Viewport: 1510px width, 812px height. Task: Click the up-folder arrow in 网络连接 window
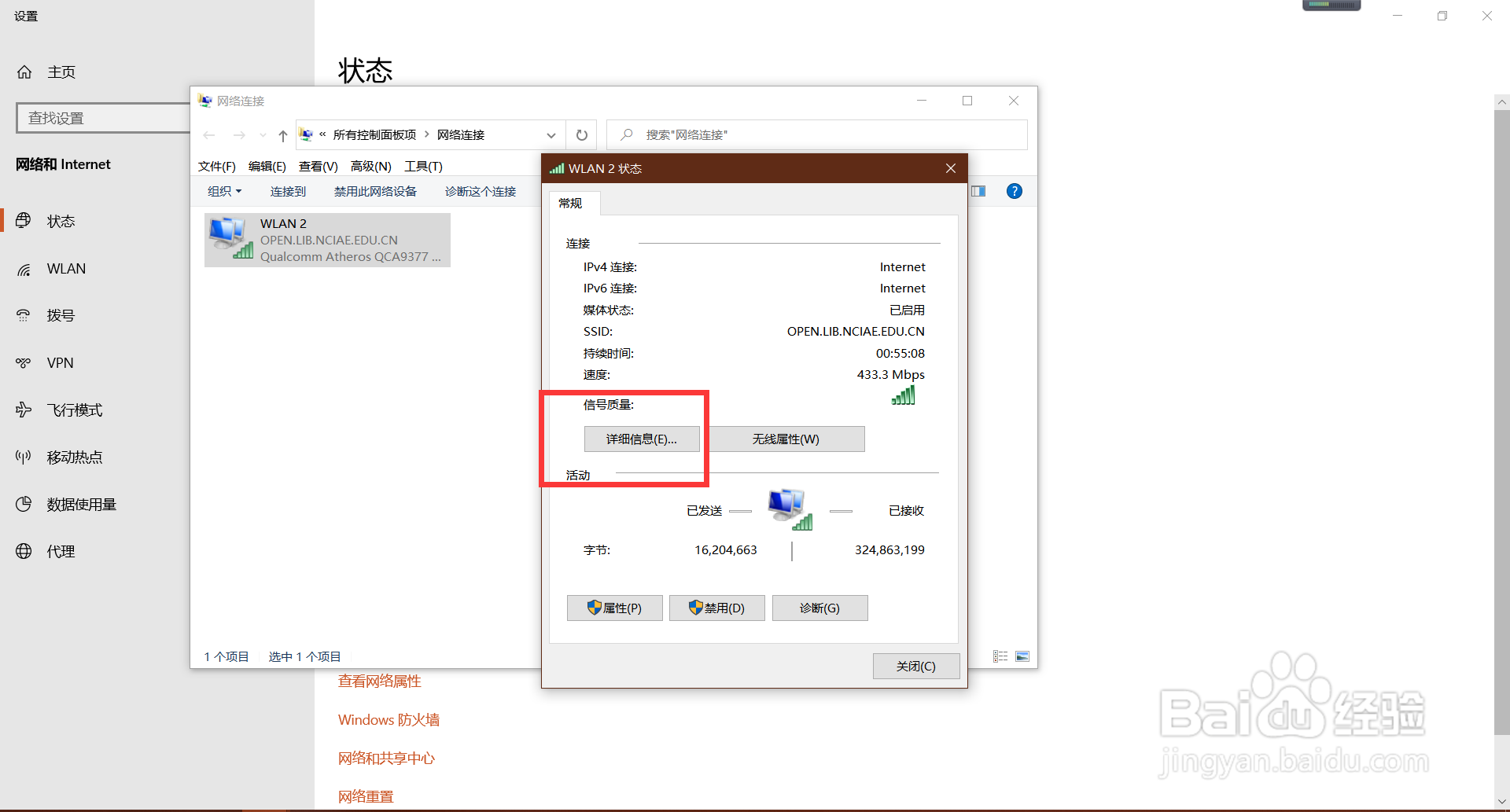[283, 135]
